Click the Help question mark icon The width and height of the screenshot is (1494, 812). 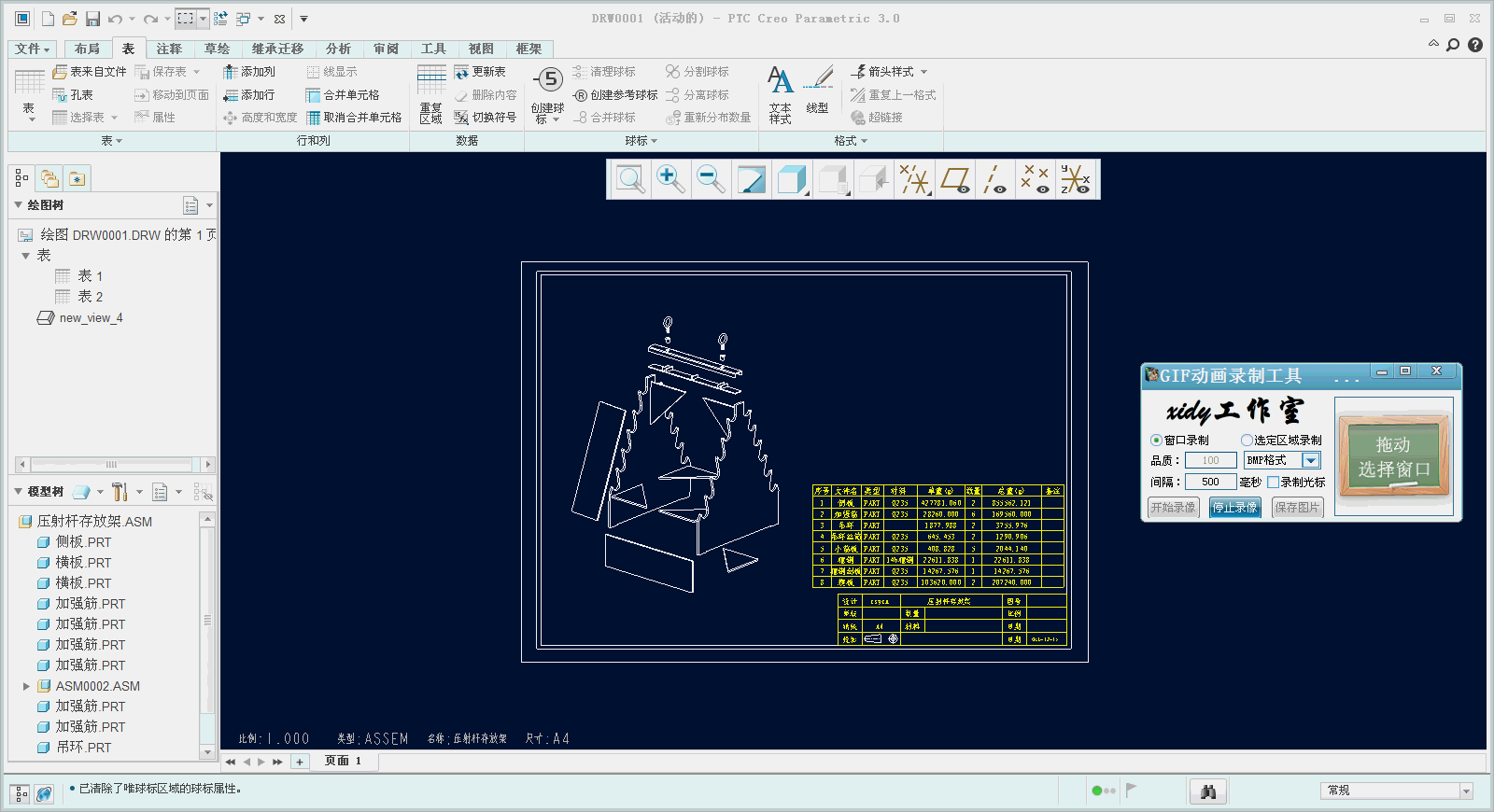tap(1475, 45)
